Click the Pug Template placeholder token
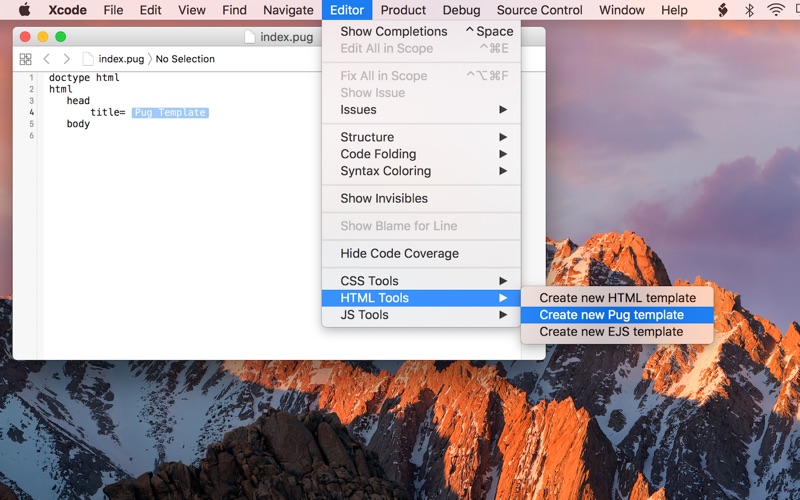This screenshot has height=500, width=800. coord(170,112)
